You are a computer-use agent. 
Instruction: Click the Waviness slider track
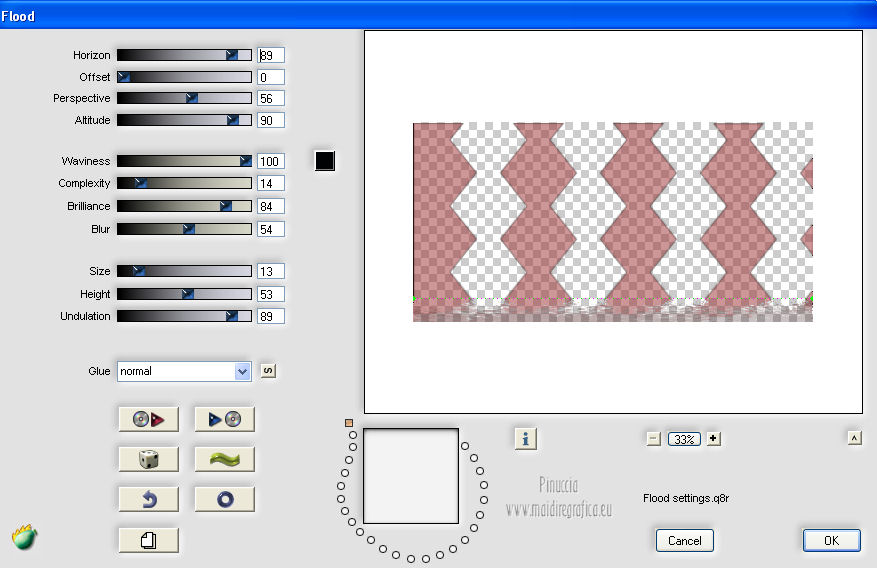[x=184, y=161]
